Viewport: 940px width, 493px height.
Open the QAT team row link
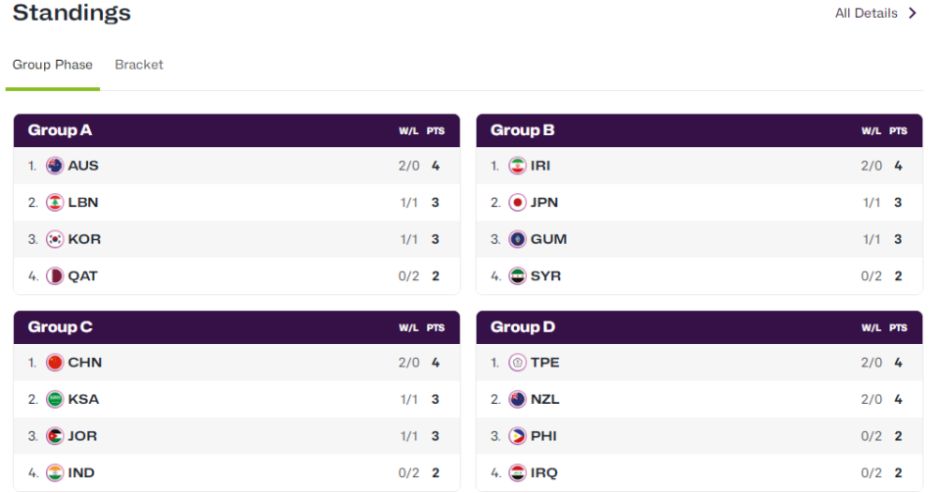[83, 276]
